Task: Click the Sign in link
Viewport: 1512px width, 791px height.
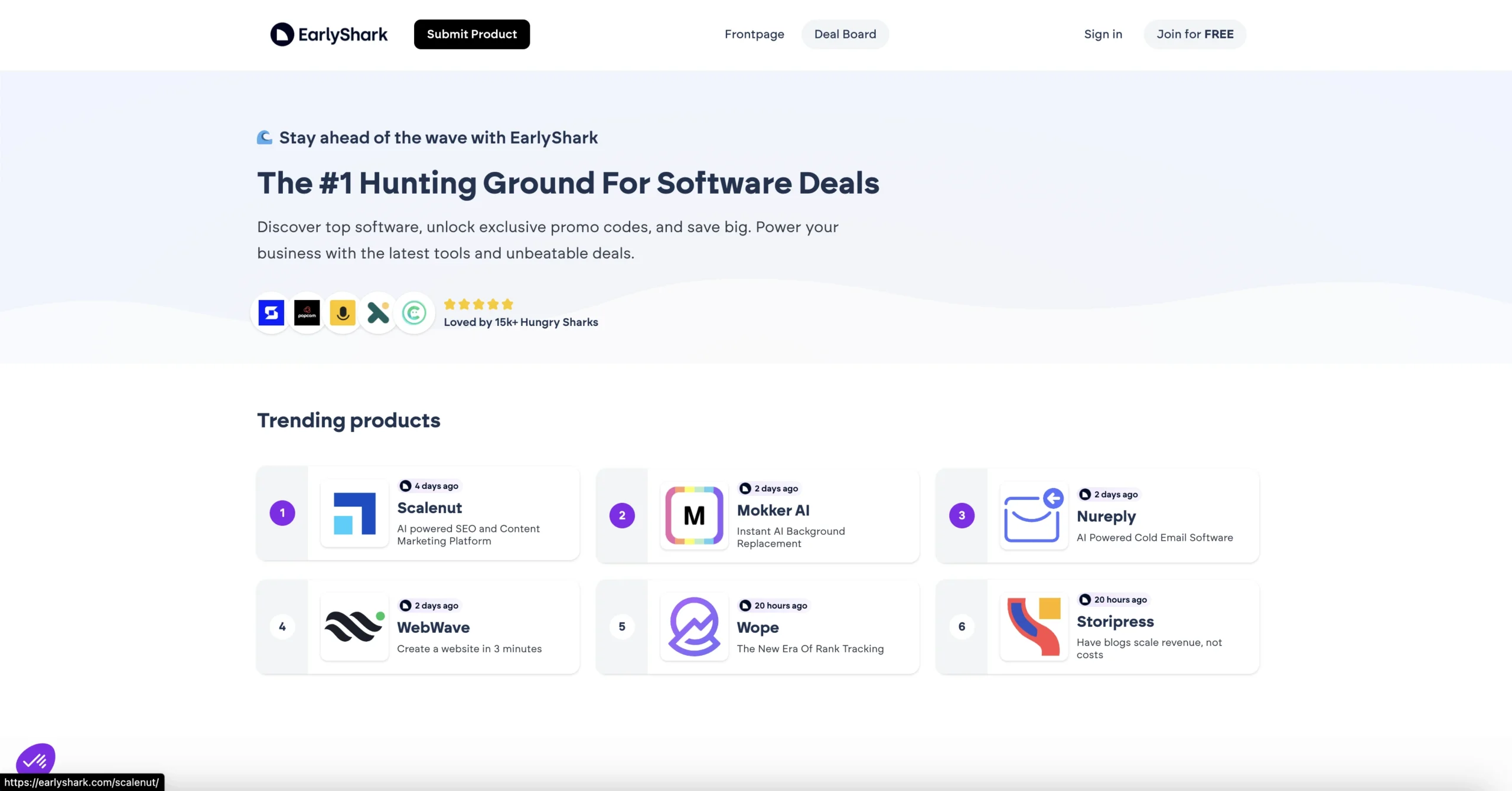Action: 1103,34
